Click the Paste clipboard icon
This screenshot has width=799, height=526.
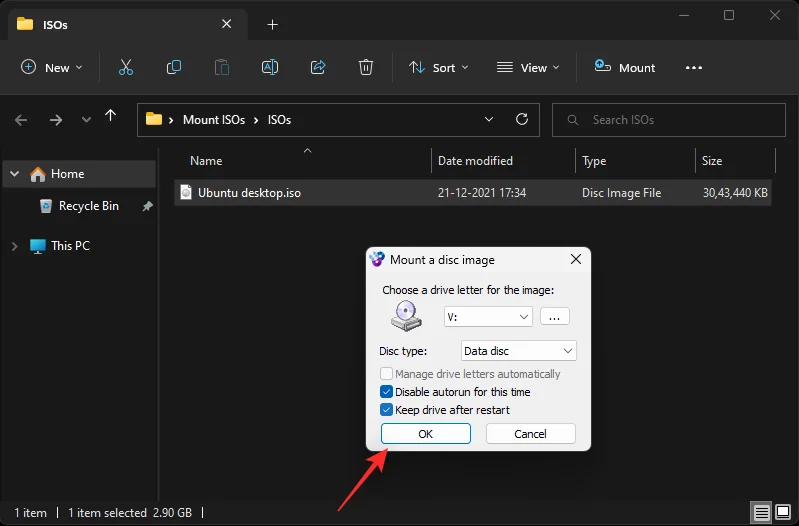pos(222,67)
